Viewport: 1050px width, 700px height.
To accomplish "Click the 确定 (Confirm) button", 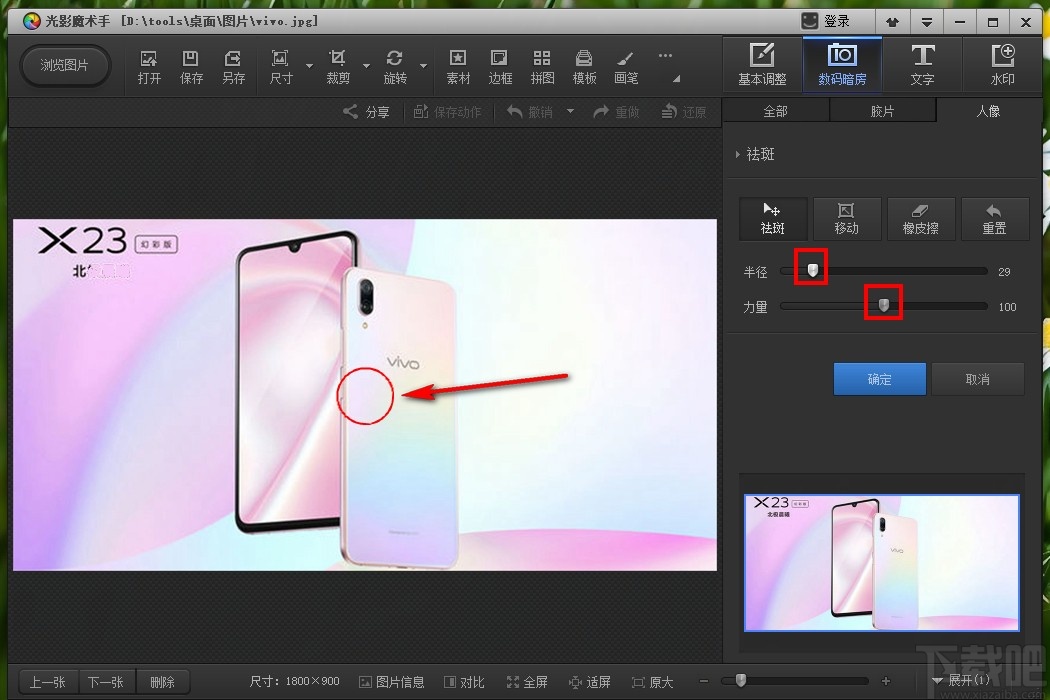I will (x=879, y=379).
